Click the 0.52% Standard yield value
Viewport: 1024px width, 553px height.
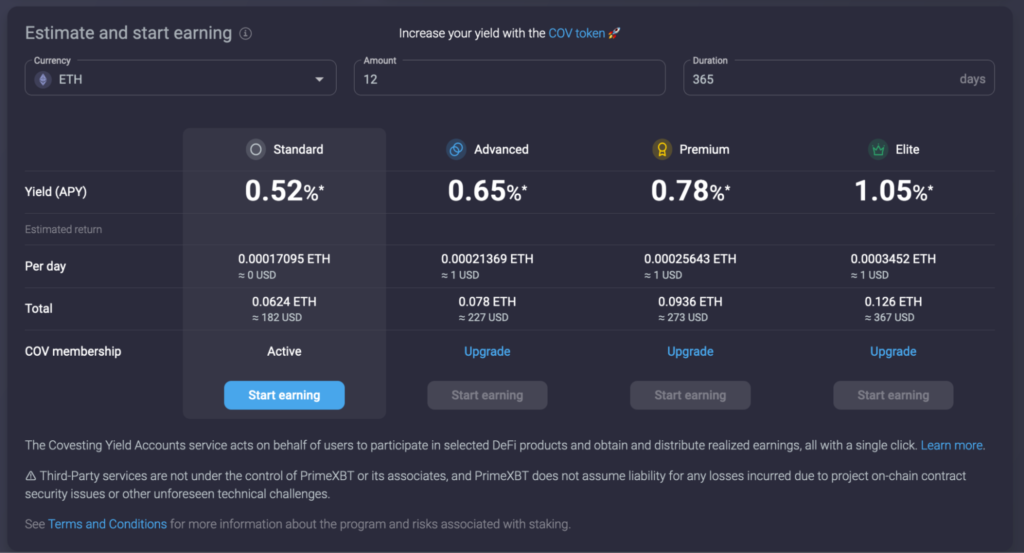click(284, 191)
